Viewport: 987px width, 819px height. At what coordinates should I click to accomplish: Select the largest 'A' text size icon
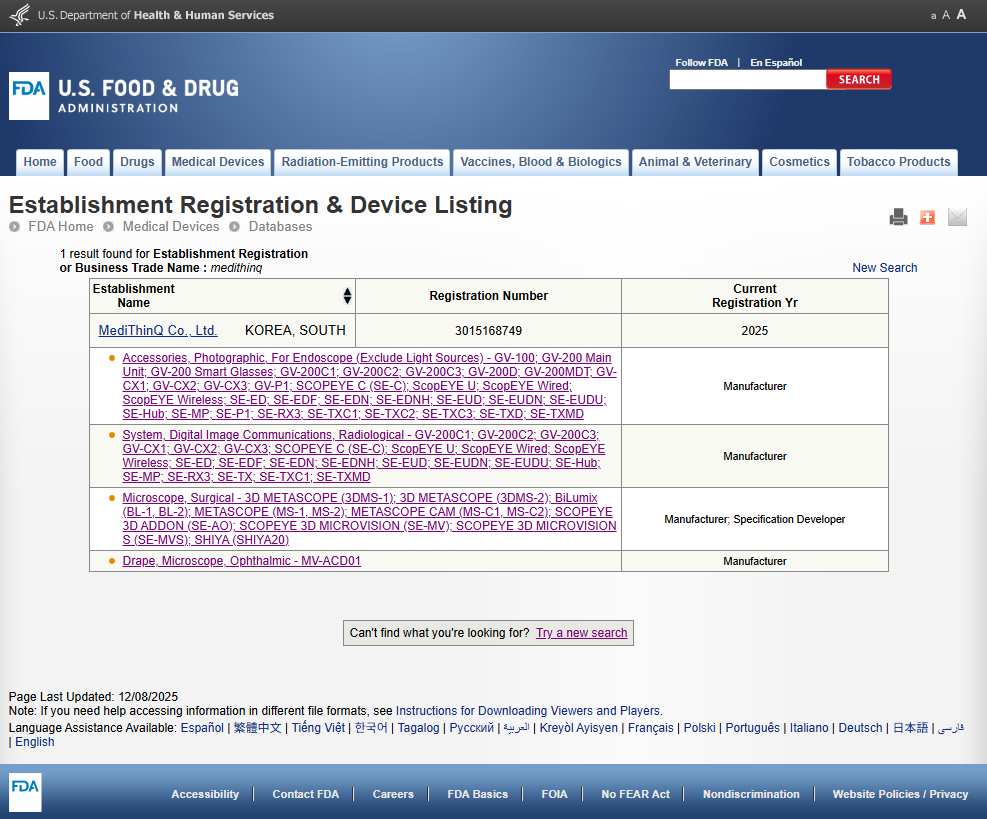click(962, 14)
